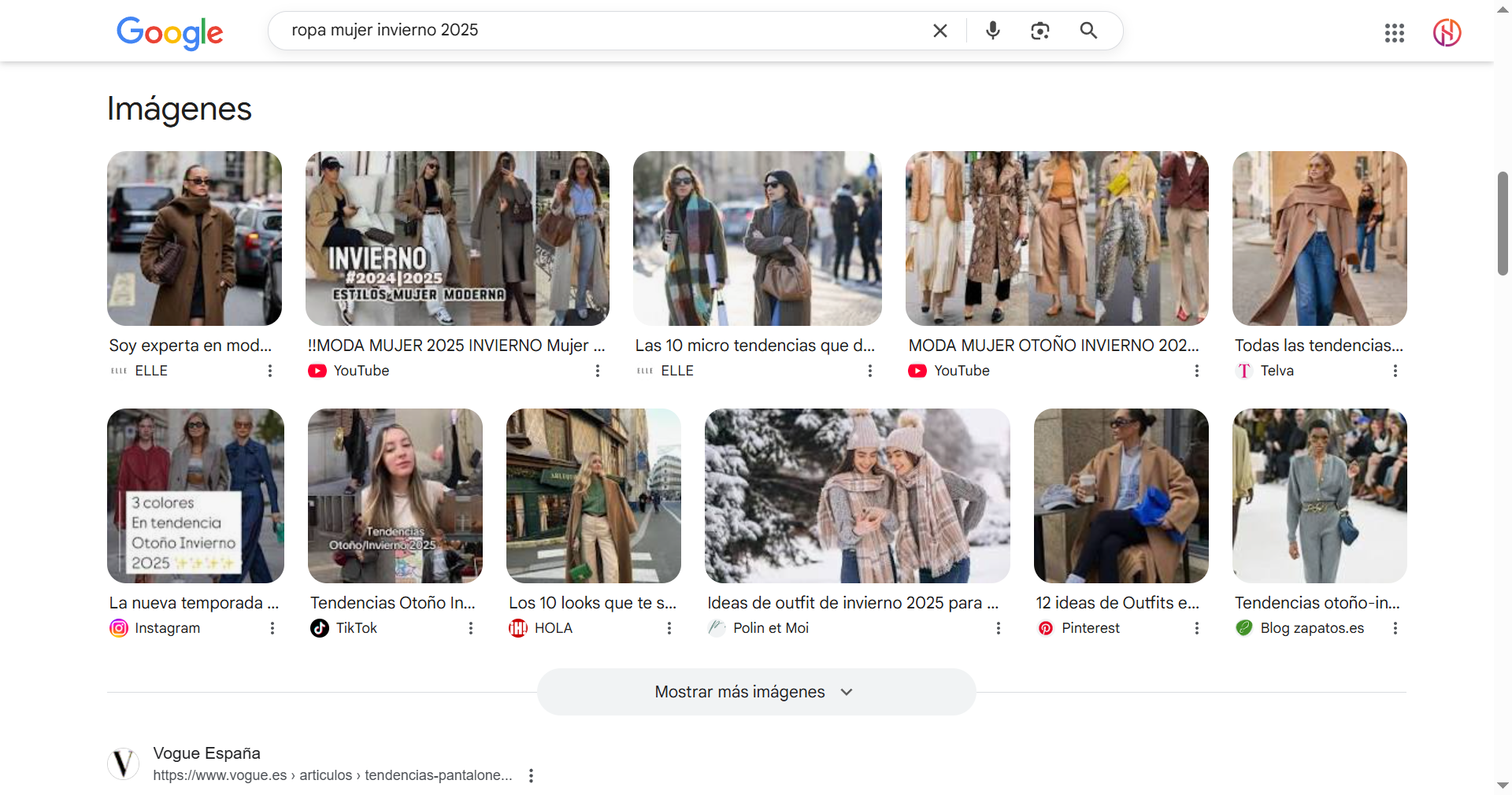Screen dimensions: 1512x795
Task: Click "Polin et Moi" source name
Action: [x=771, y=628]
